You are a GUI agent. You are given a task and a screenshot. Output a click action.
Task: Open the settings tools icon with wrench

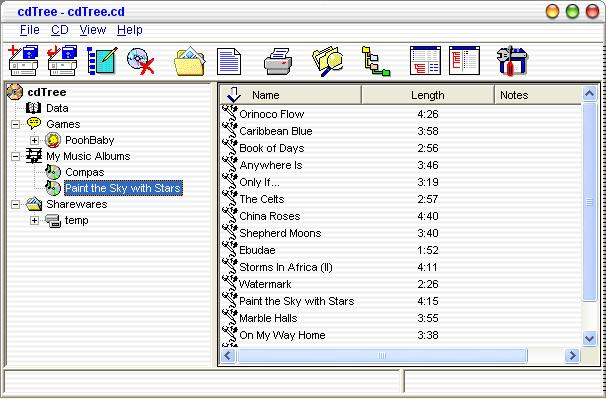[512, 61]
